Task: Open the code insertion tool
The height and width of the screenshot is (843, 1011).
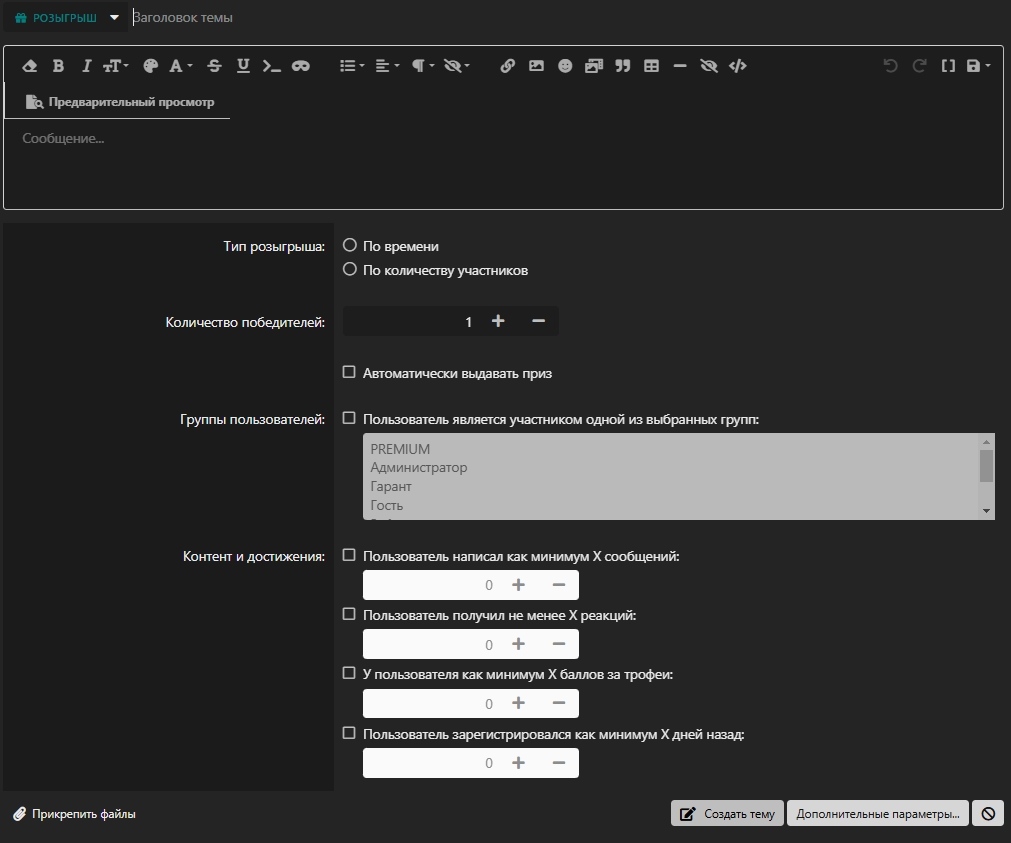Action: coord(738,65)
